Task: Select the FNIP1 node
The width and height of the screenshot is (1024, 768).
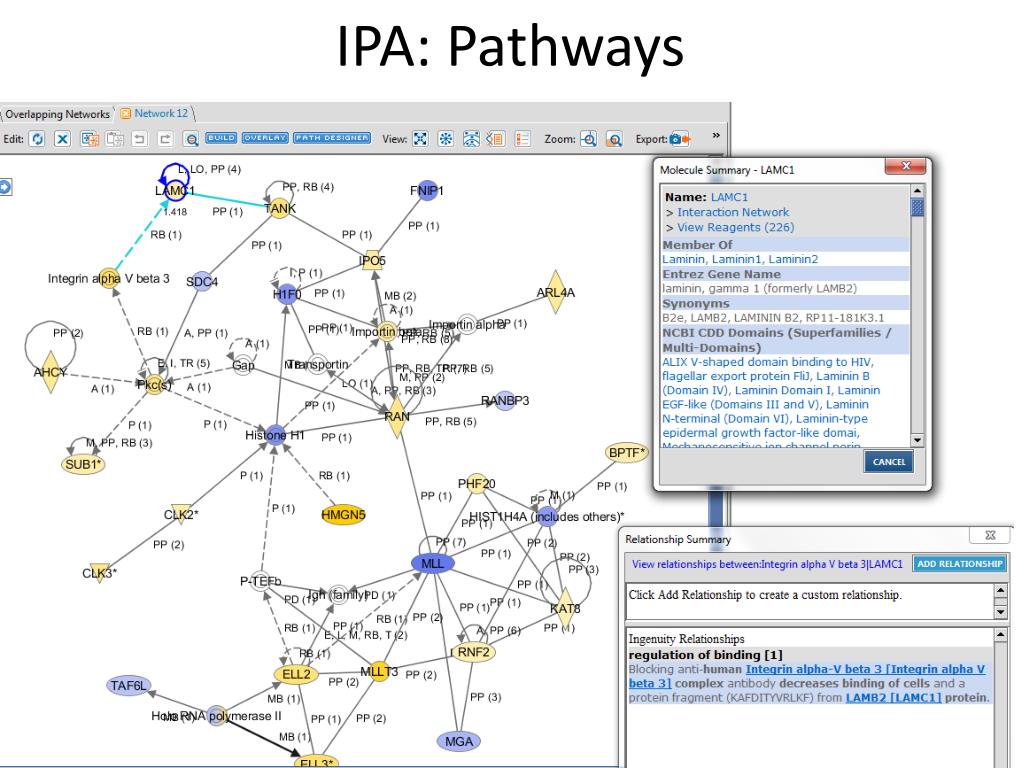Action: [x=426, y=191]
